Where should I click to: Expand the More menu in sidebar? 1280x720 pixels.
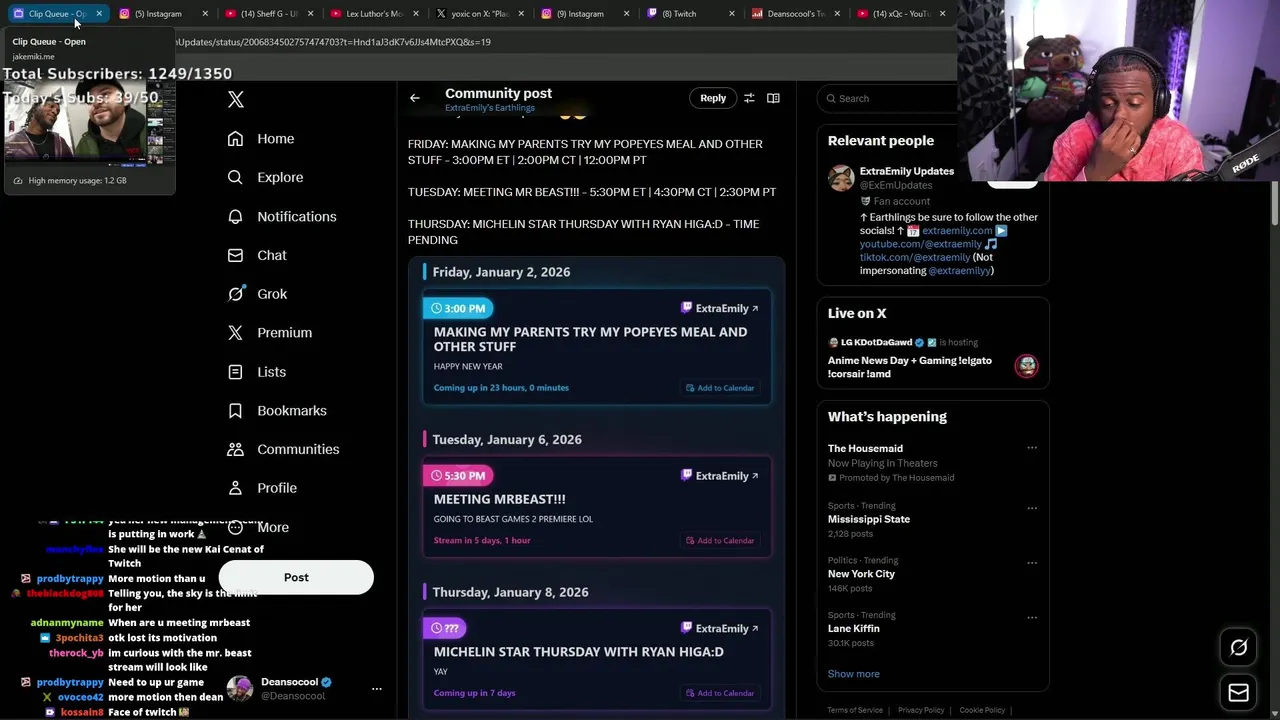point(258,527)
